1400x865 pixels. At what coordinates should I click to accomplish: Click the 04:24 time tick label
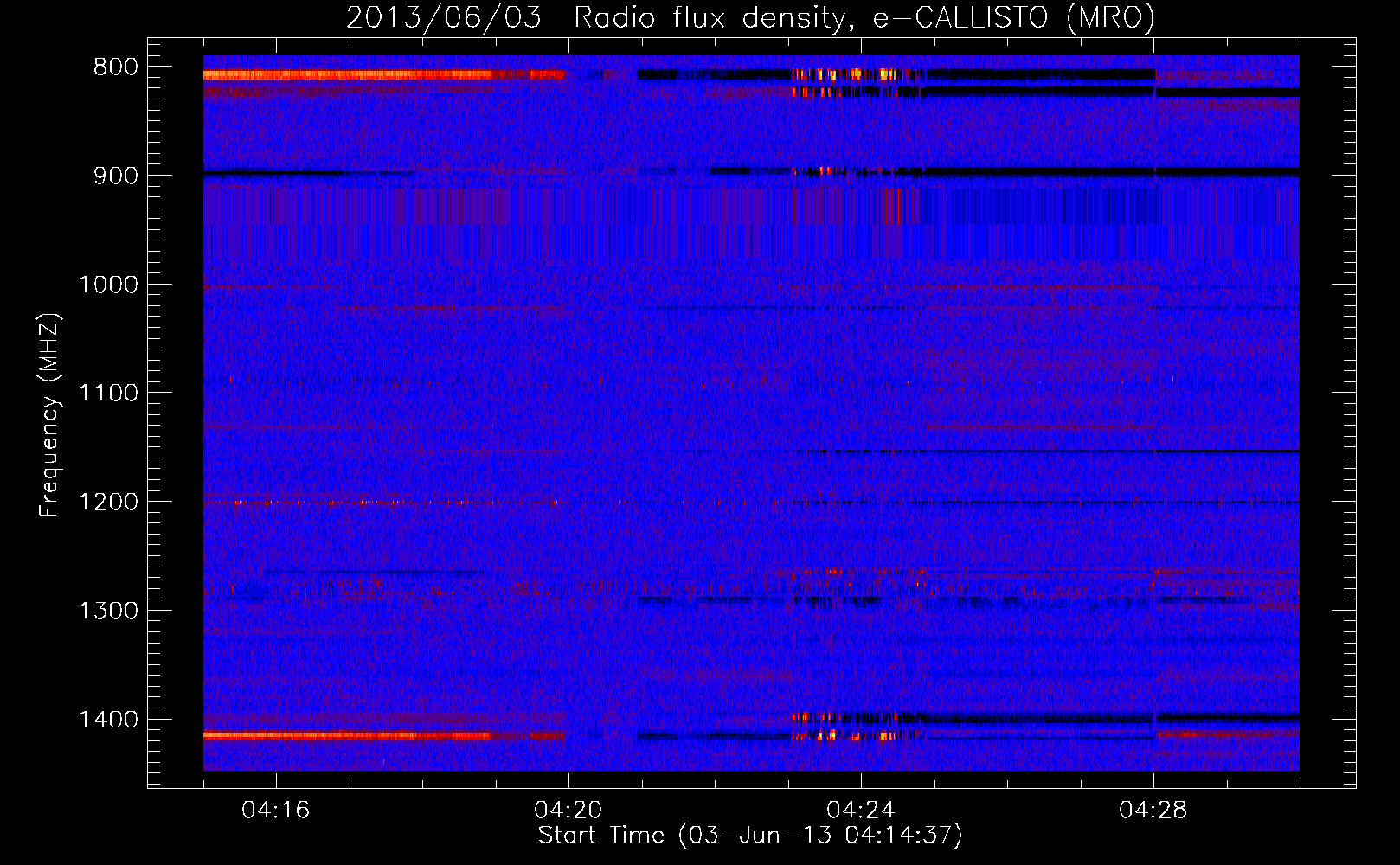point(861,811)
